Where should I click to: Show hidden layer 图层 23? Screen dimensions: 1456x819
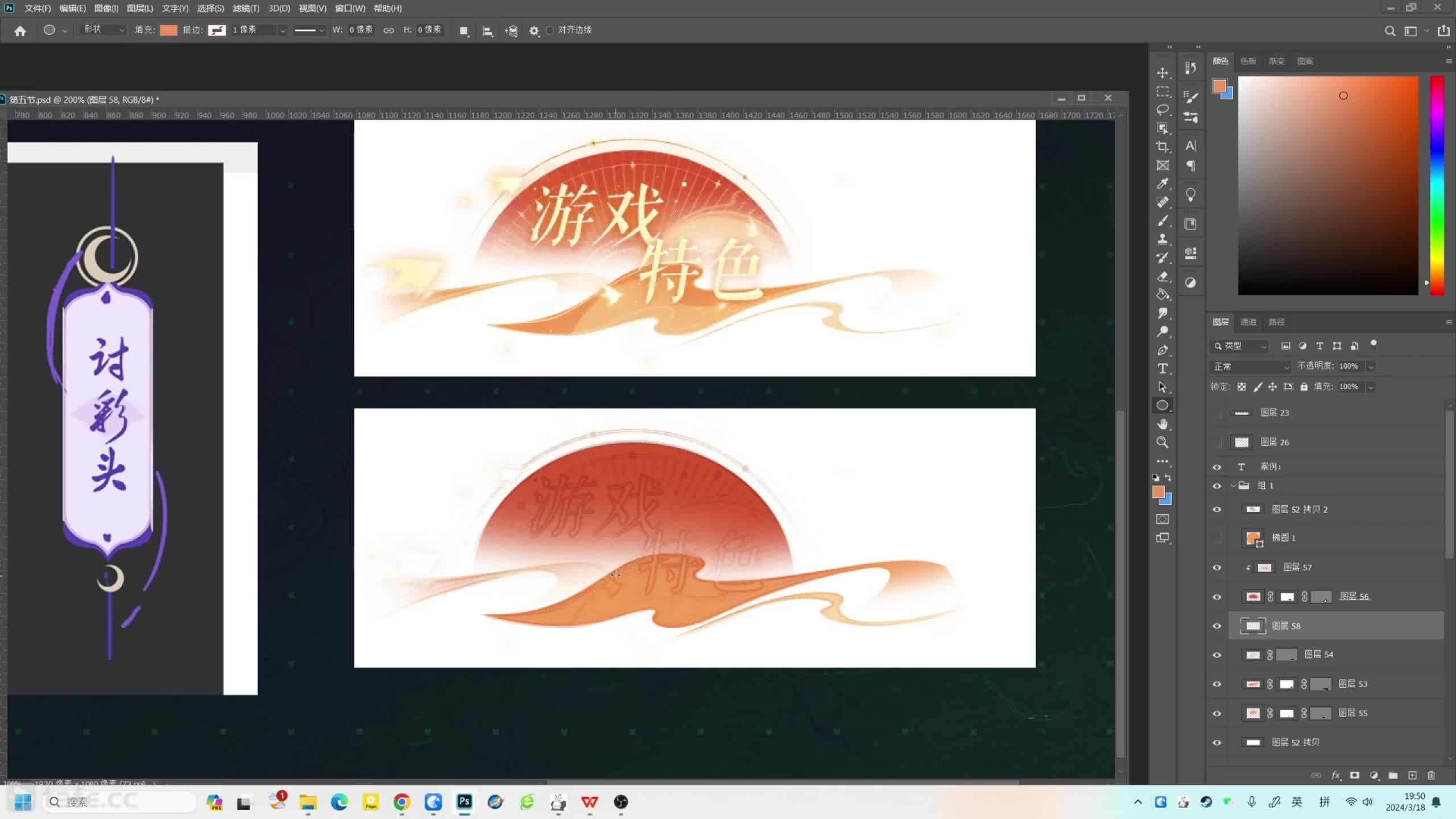click(x=1217, y=413)
